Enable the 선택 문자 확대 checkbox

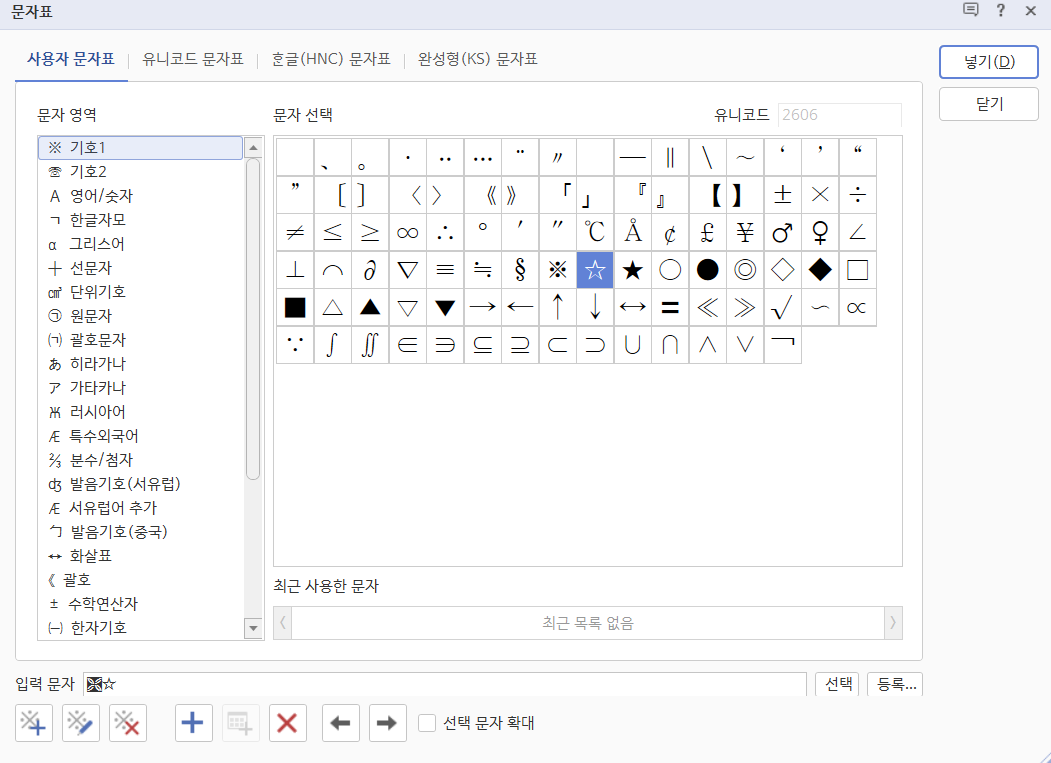pos(427,723)
